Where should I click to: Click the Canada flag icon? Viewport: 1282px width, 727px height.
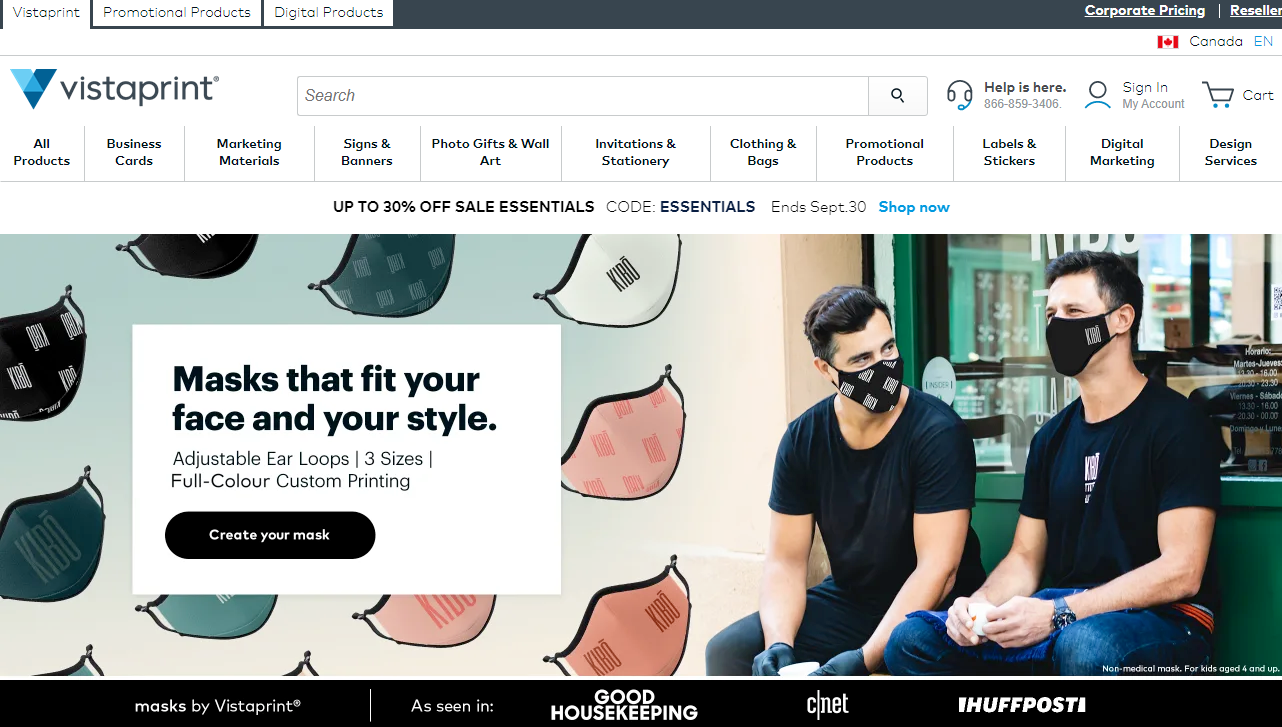1167,42
